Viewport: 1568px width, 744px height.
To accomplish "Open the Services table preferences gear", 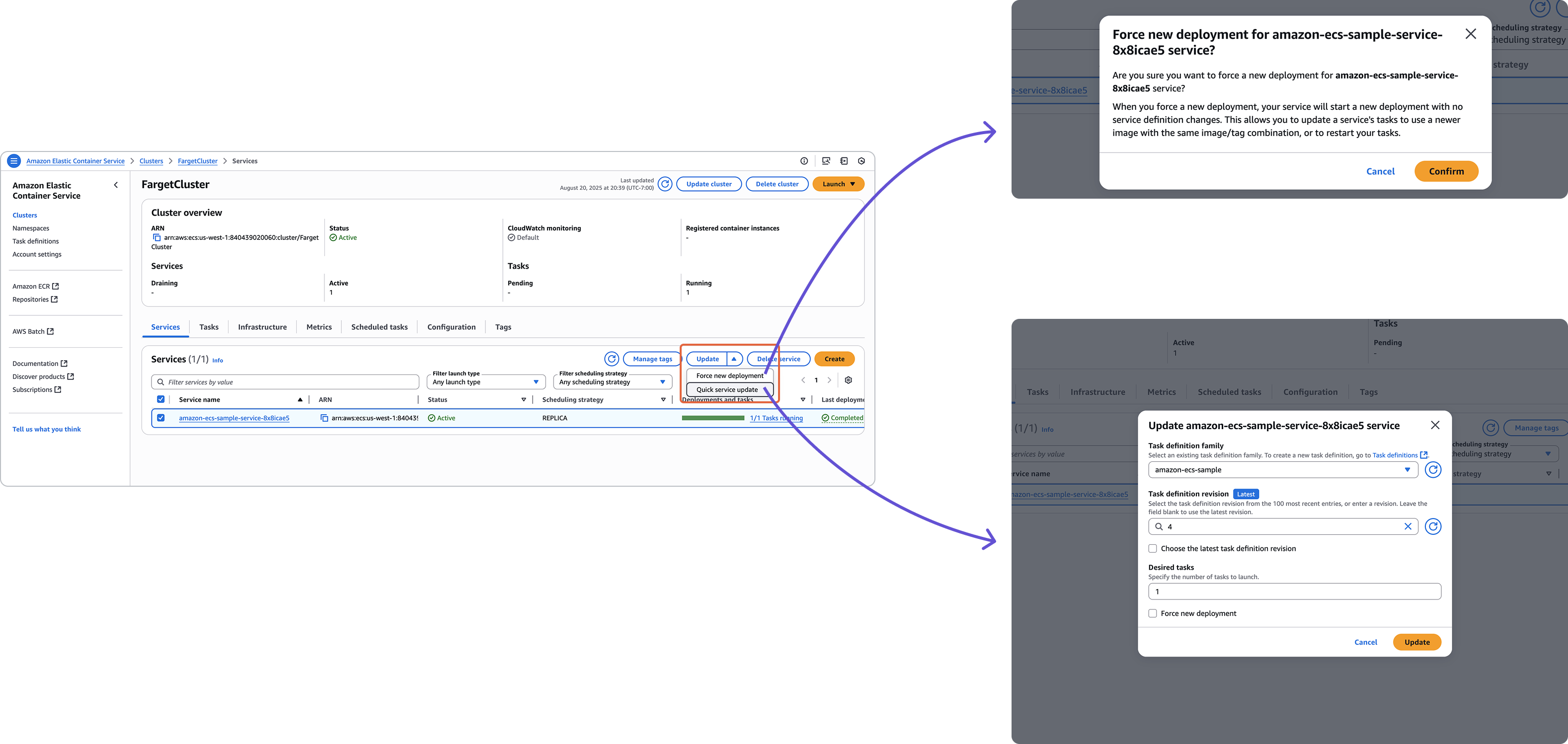I will pos(848,380).
